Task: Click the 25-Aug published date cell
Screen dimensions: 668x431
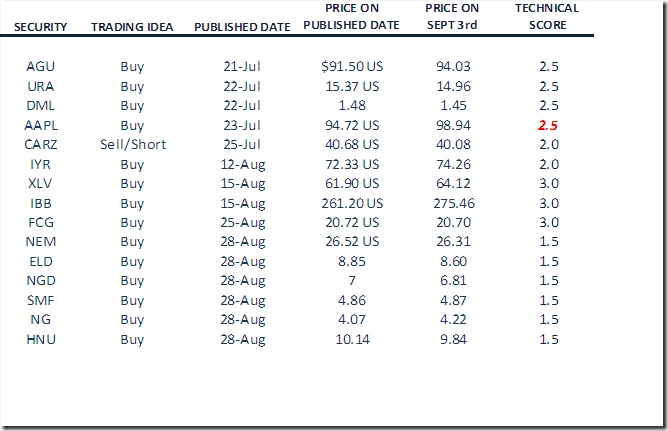Action: (x=245, y=223)
